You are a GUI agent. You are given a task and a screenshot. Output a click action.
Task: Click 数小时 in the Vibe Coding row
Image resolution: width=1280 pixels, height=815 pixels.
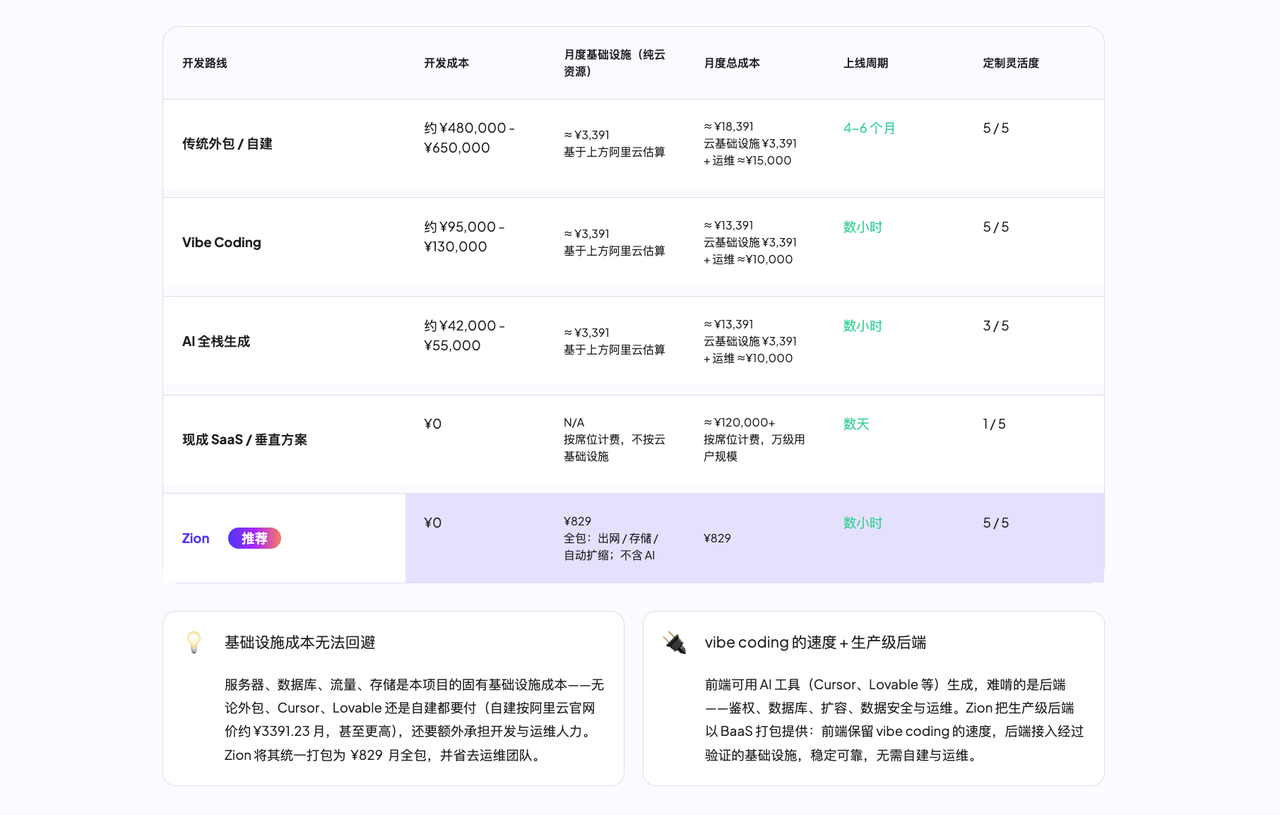(863, 227)
